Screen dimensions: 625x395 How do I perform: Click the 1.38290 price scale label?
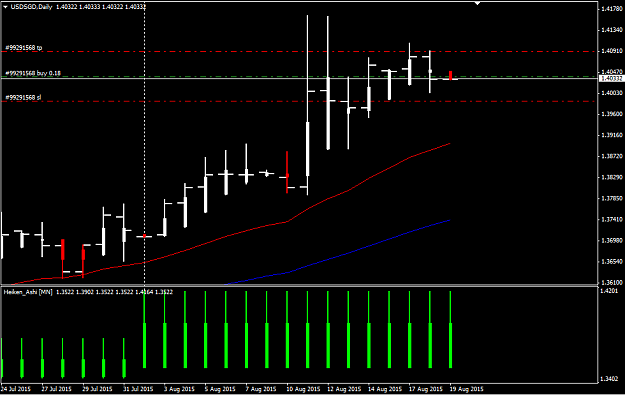[x=612, y=177]
